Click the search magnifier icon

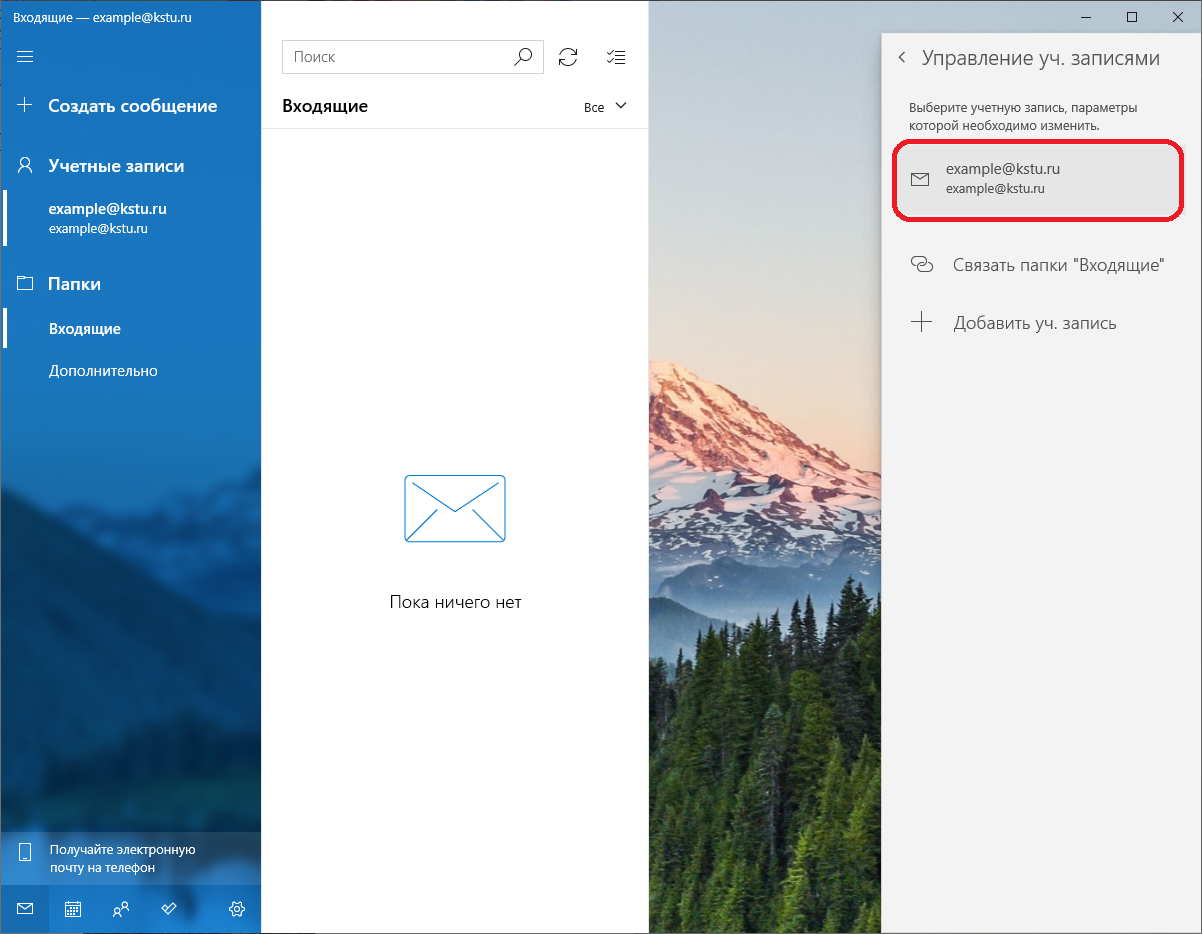[x=523, y=57]
